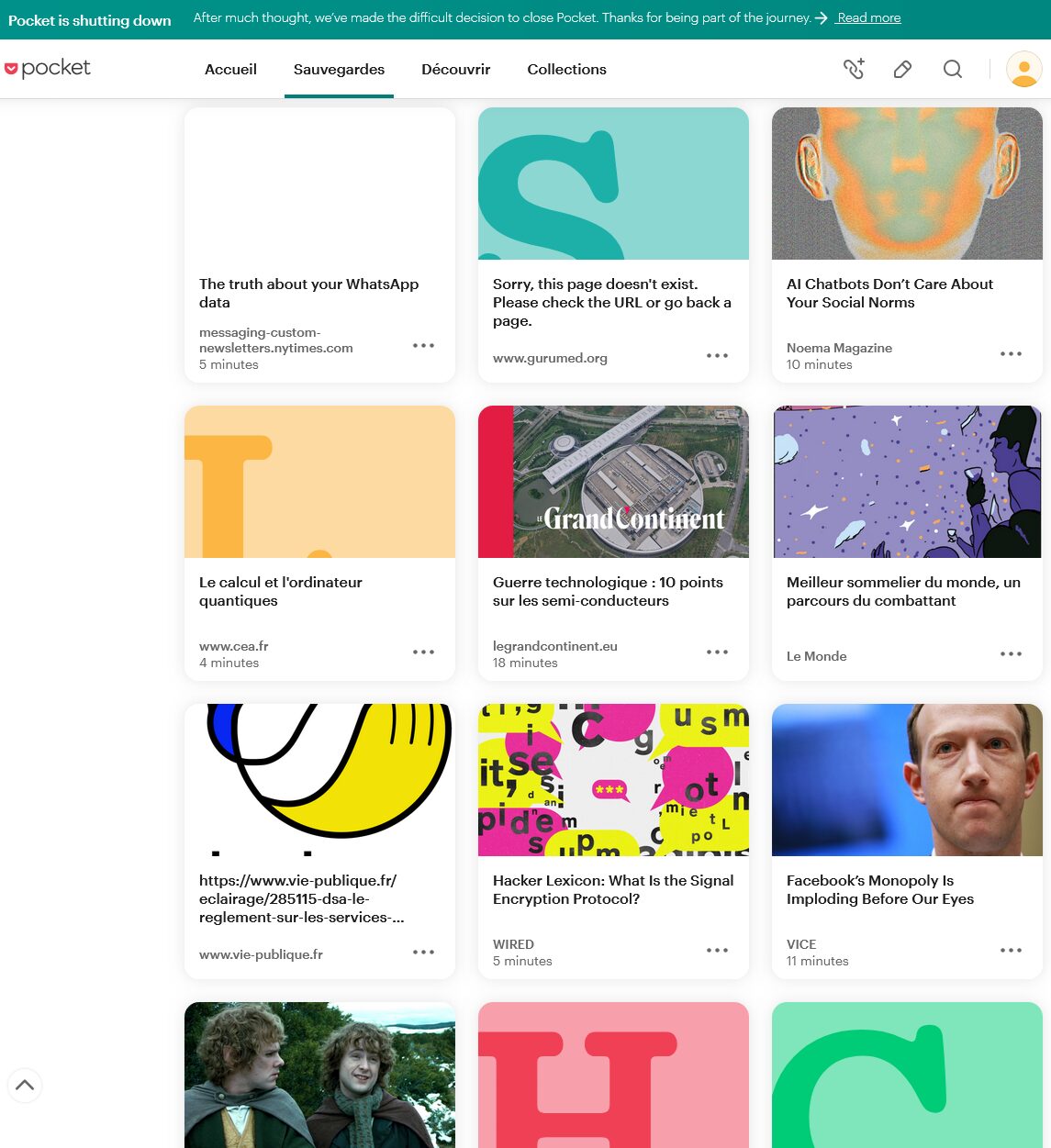The image size is (1051, 1148).
Task: Open more options for Guerre technologique article
Action: click(x=717, y=652)
